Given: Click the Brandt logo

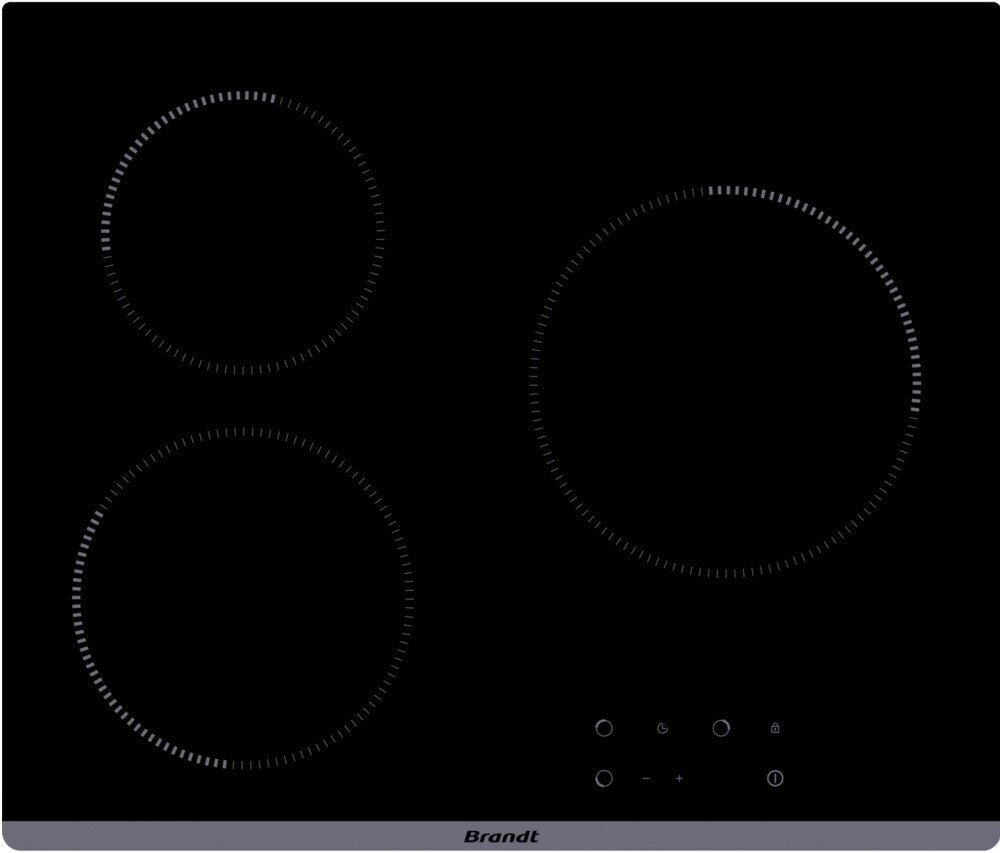Looking at the screenshot, I should [501, 836].
